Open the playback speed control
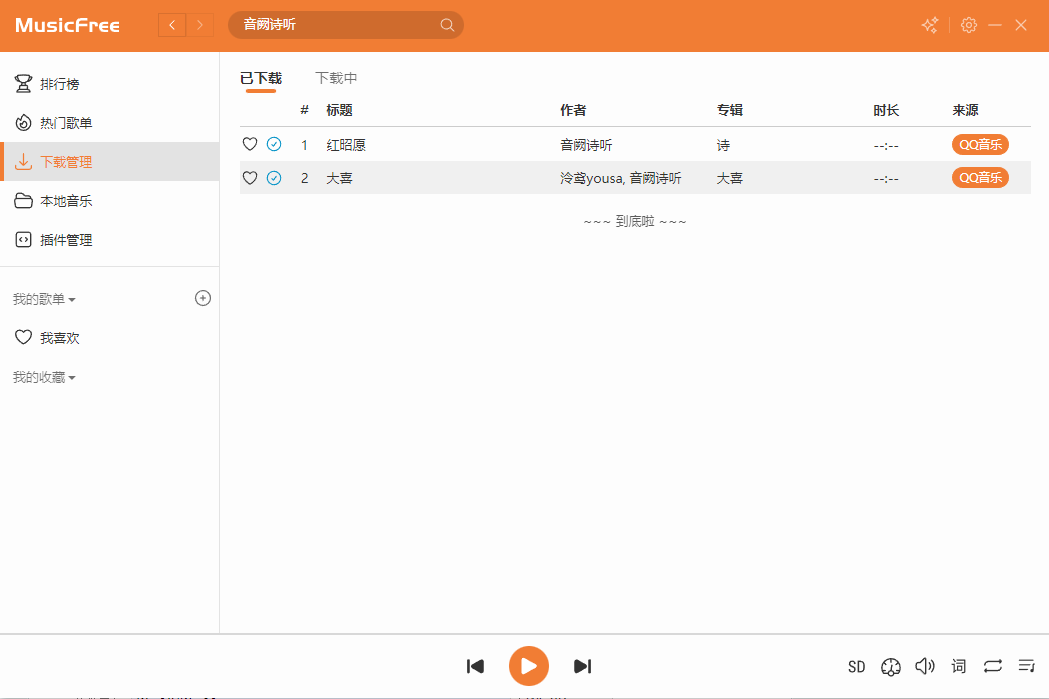1049x699 pixels. 890,666
